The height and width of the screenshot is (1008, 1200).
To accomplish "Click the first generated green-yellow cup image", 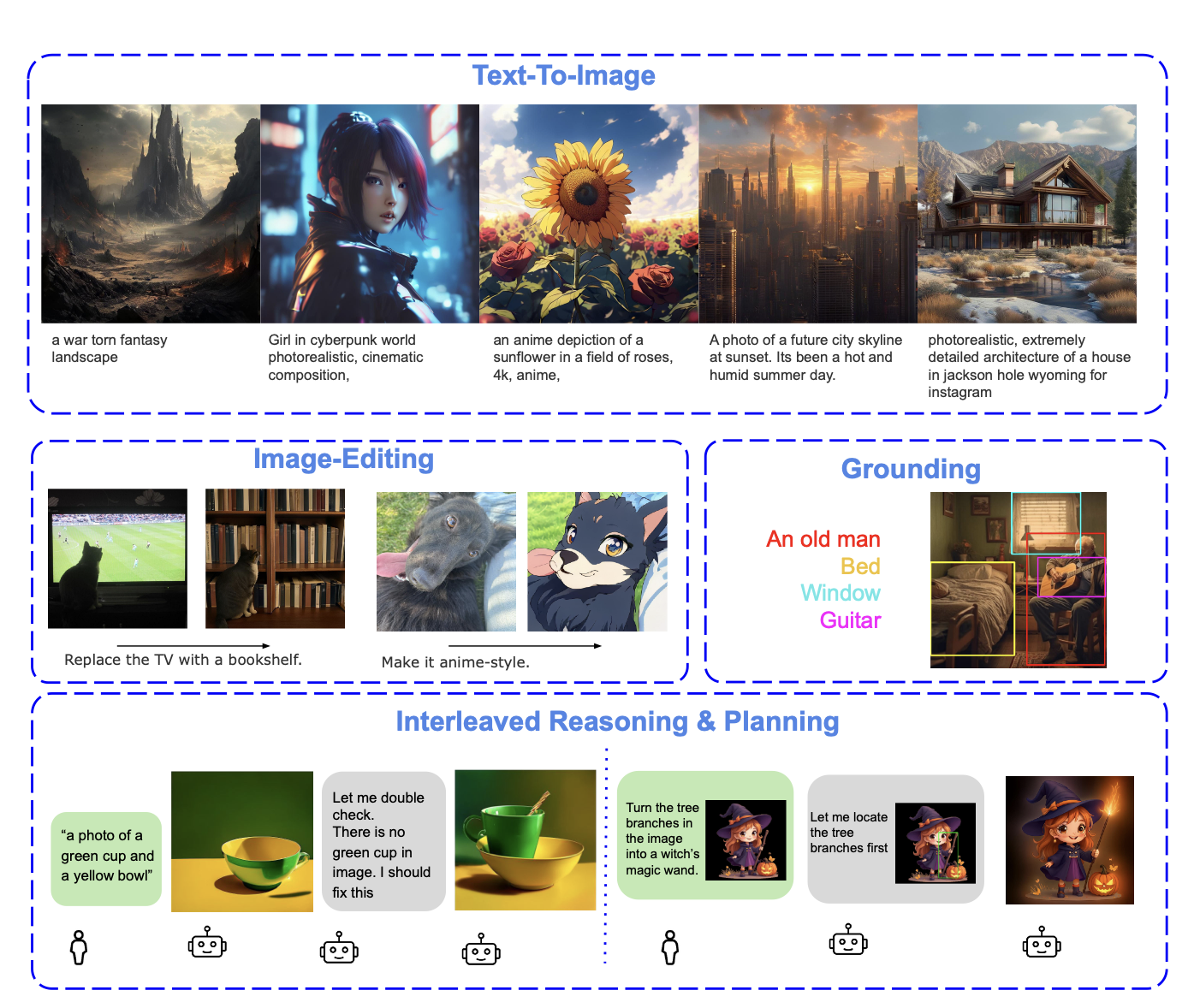I will 242,841.
